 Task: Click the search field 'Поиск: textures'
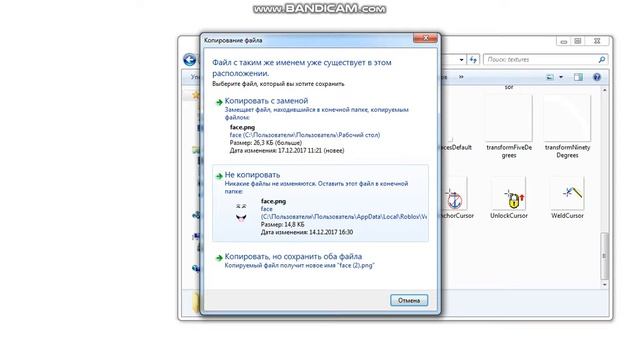(545, 60)
